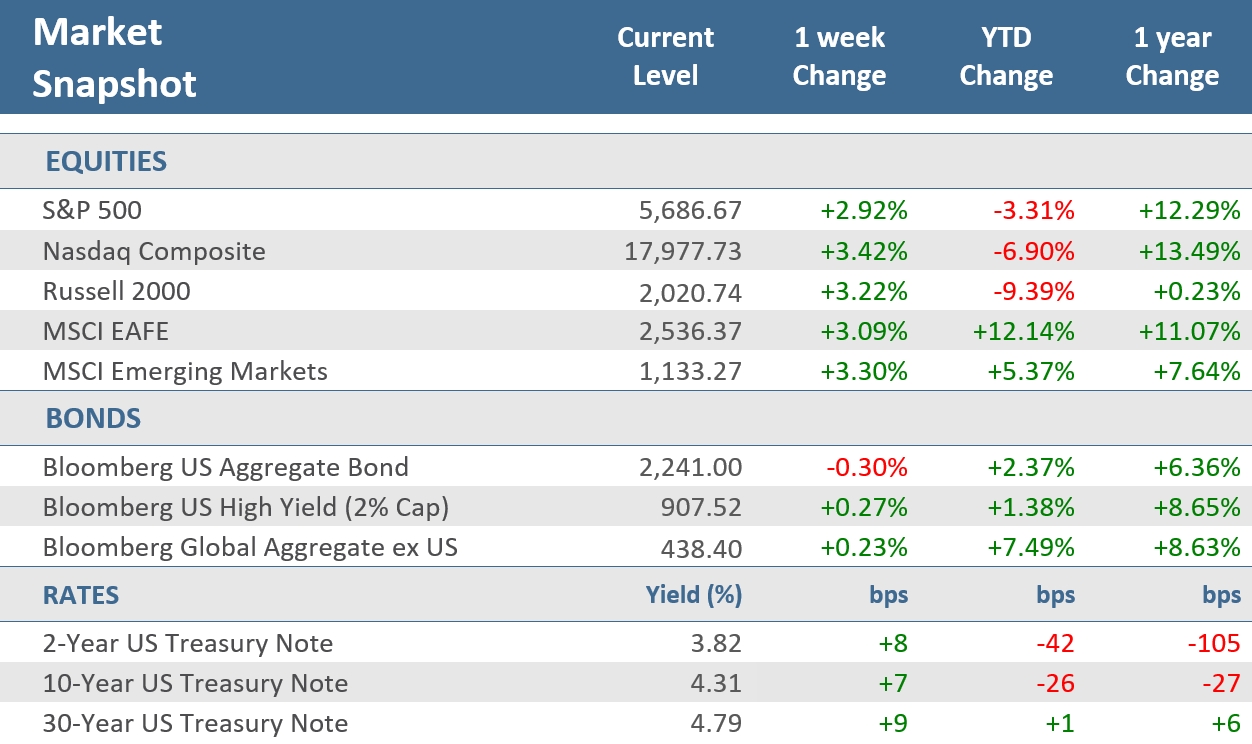The height and width of the screenshot is (744, 1252).
Task: Click the Aggregate Bond level 2,241.00
Action: (688, 467)
